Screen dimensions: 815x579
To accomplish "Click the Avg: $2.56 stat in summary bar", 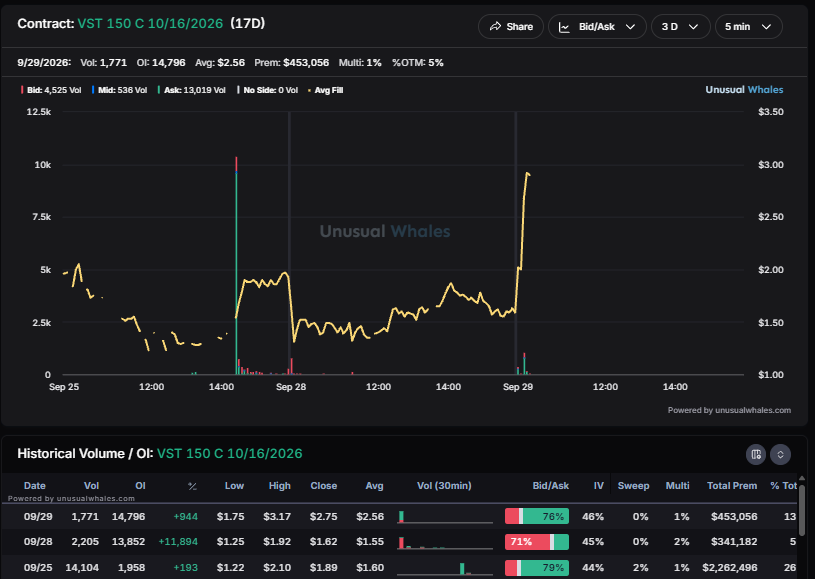I will pos(220,62).
